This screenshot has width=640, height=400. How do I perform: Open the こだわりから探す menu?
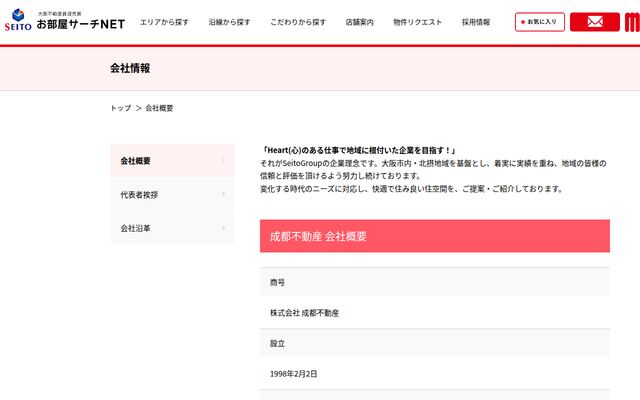click(x=298, y=22)
